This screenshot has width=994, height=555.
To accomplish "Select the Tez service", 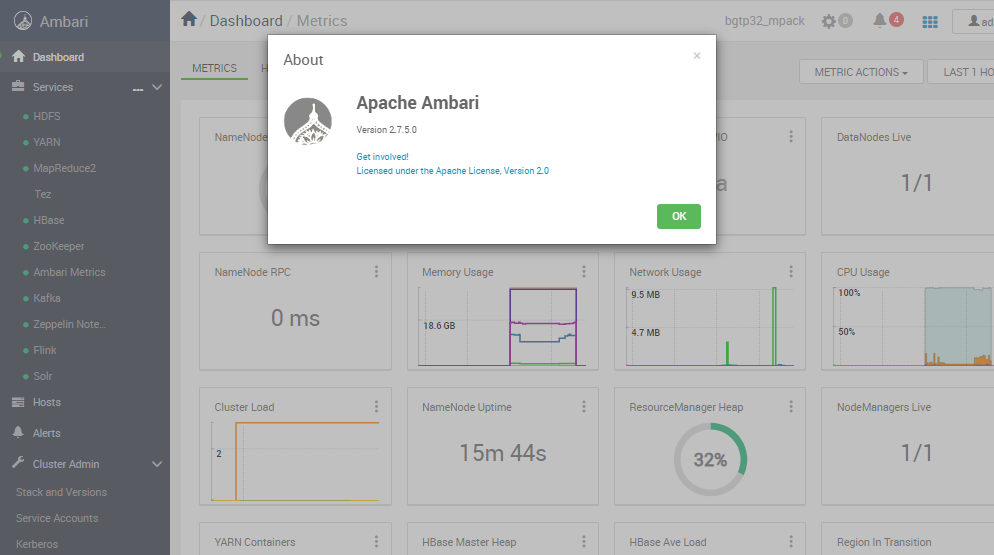I will [x=42, y=194].
